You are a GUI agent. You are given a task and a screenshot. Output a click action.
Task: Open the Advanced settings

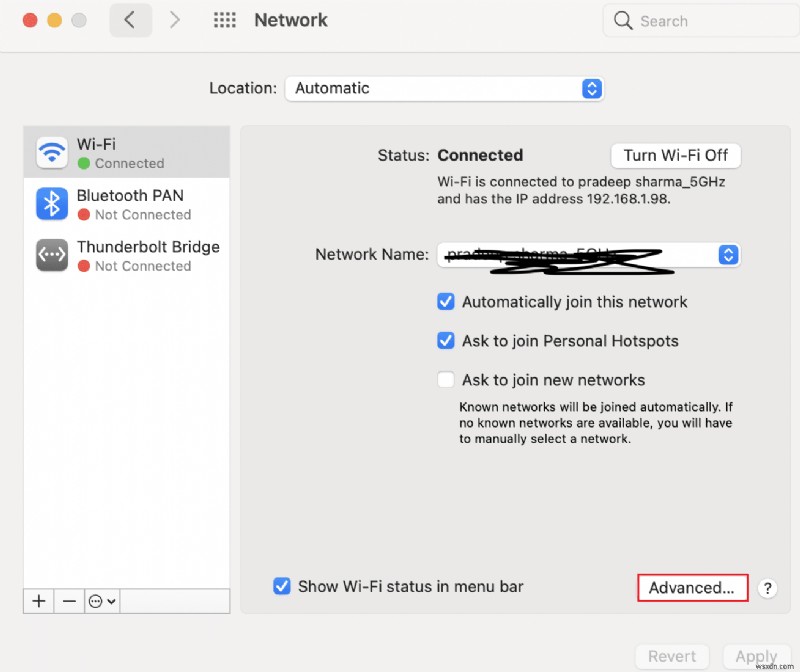[692, 588]
